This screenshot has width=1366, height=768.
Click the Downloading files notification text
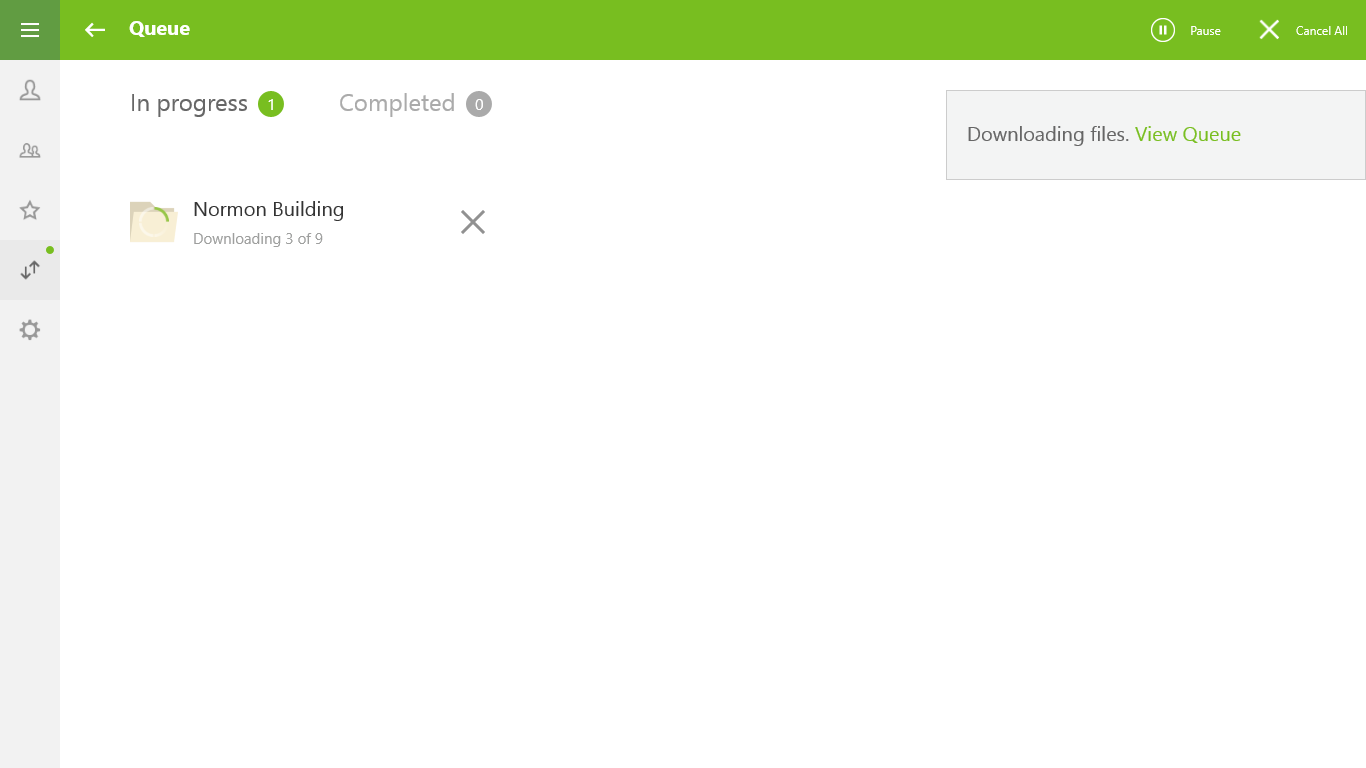point(1048,135)
